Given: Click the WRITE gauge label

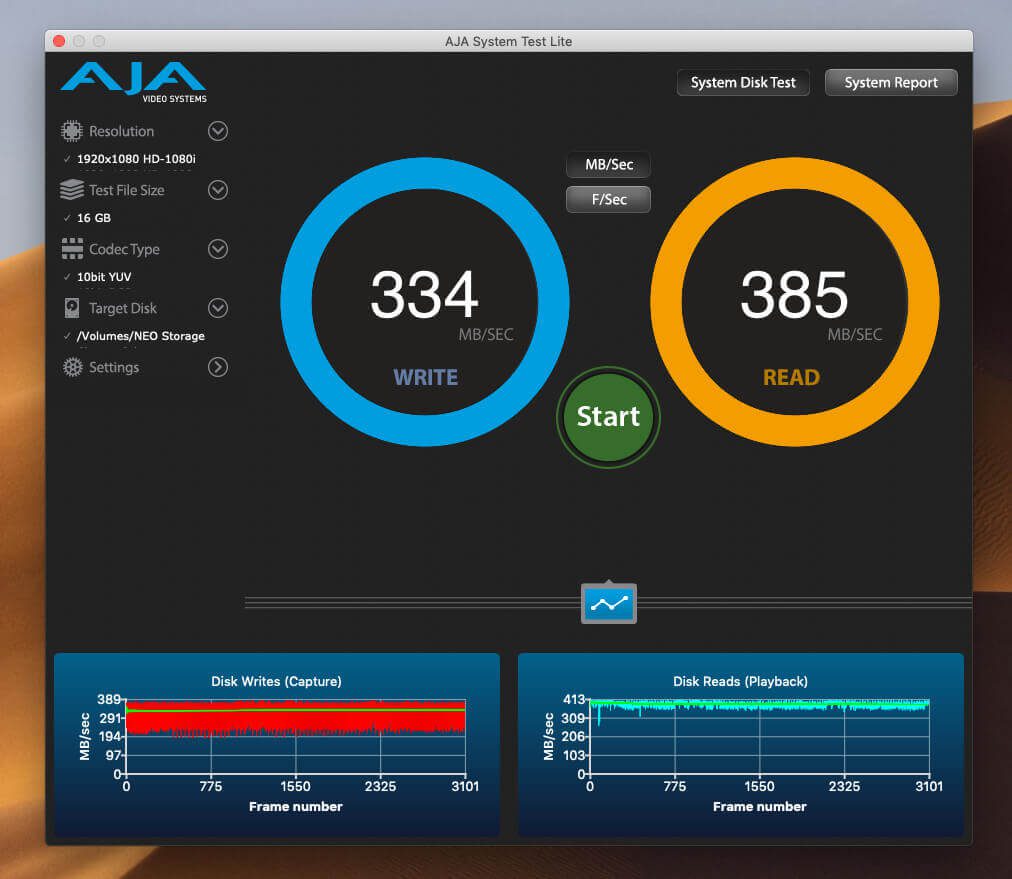Looking at the screenshot, I should click(x=425, y=378).
